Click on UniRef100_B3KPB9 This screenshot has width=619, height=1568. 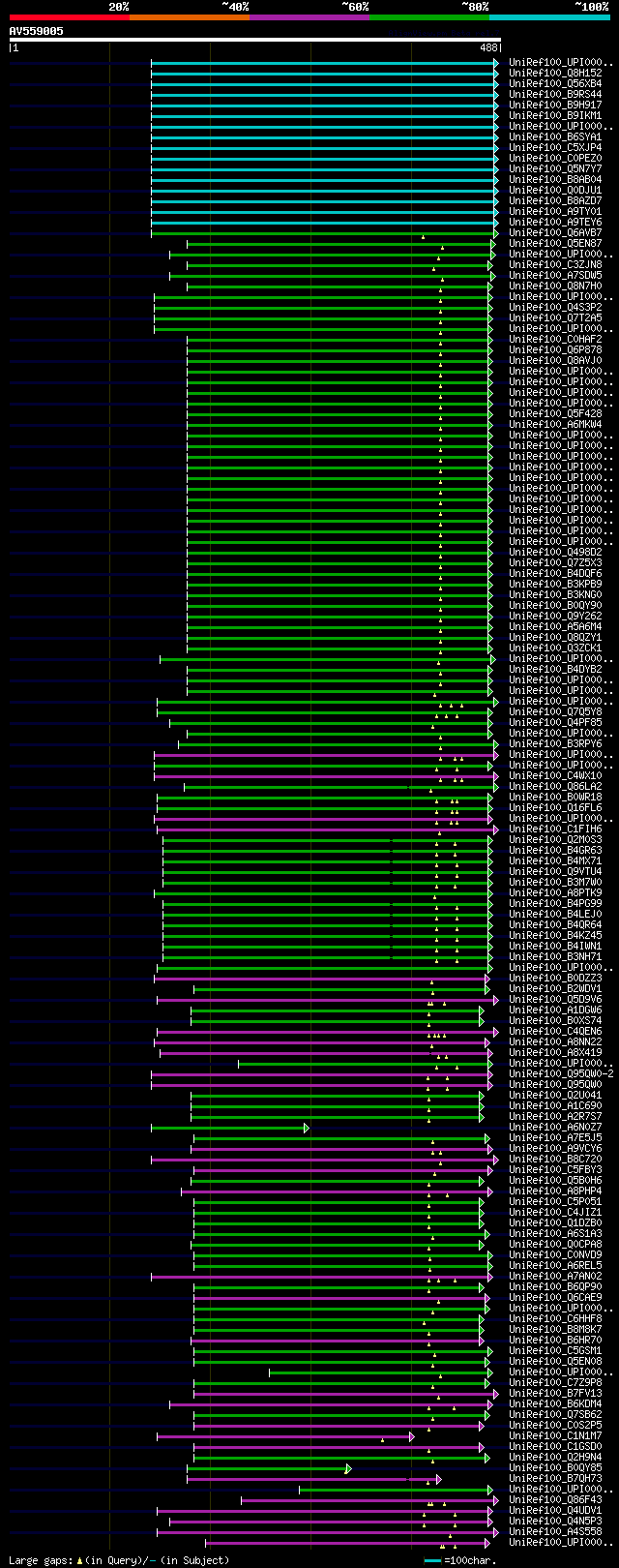point(555,584)
